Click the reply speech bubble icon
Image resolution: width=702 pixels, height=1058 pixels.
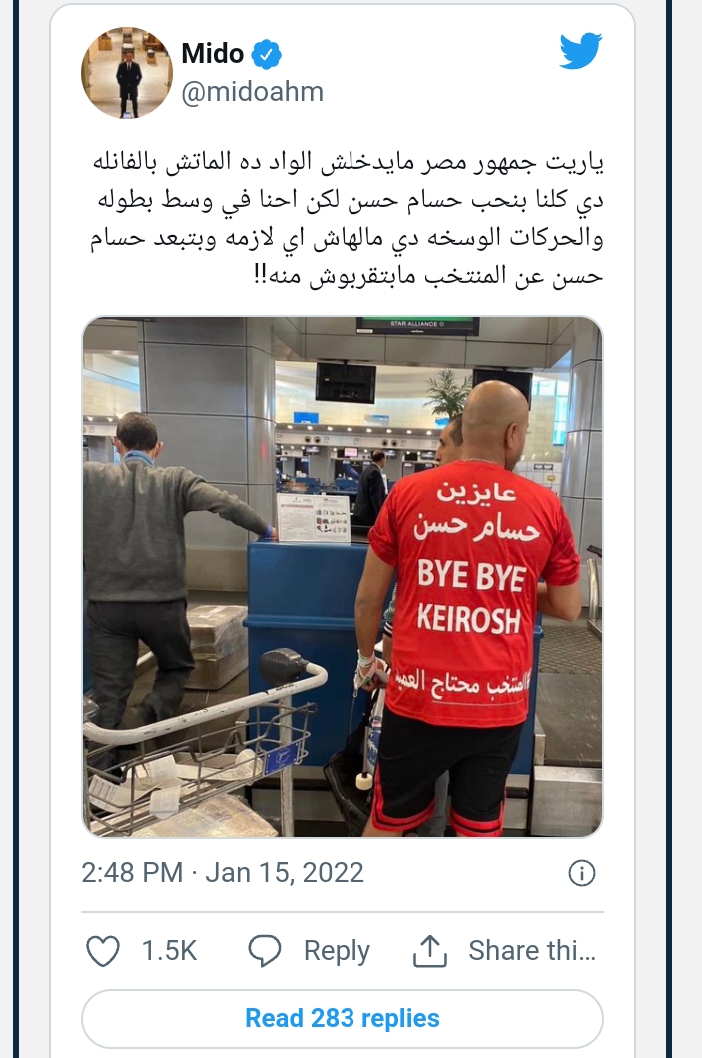(265, 951)
